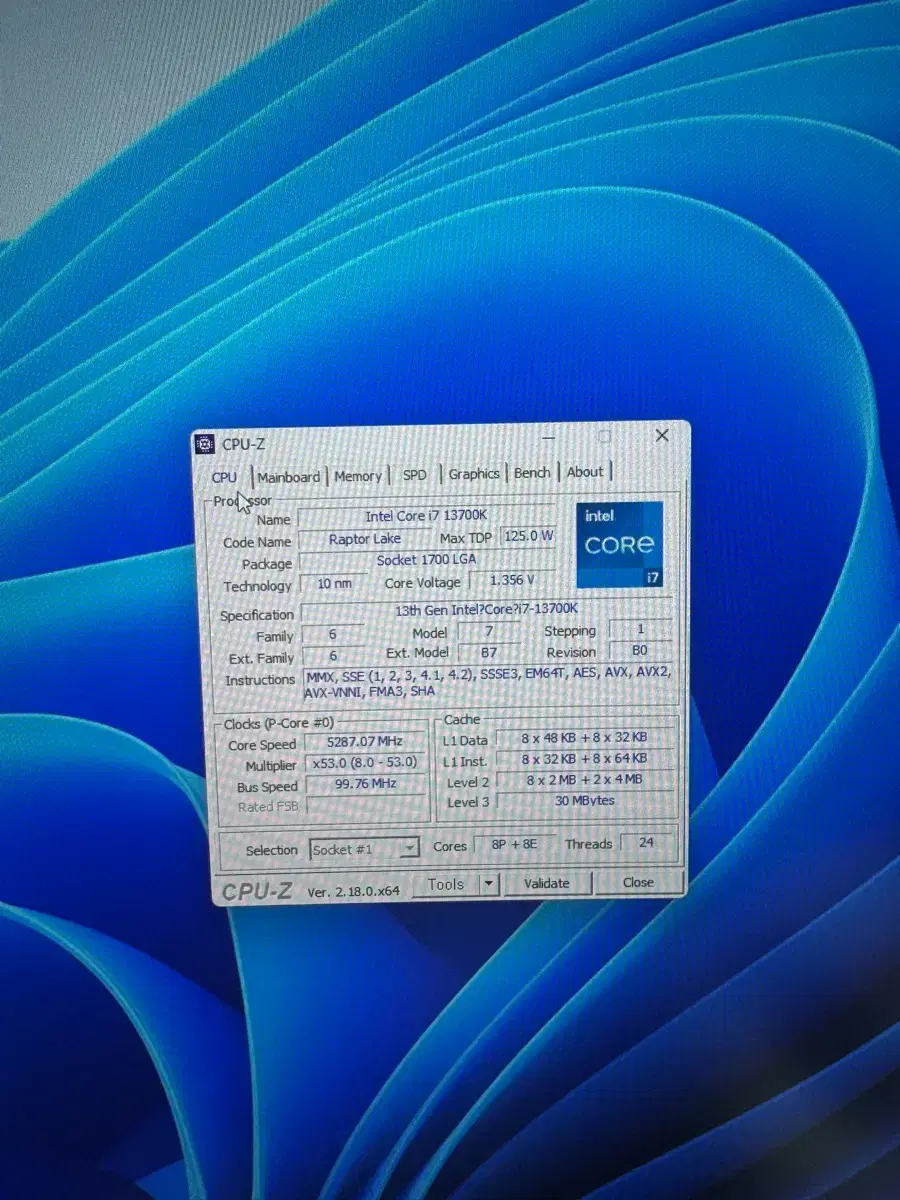900x1200 pixels.
Task: Click the L1 Data cache value
Action: coord(584,738)
